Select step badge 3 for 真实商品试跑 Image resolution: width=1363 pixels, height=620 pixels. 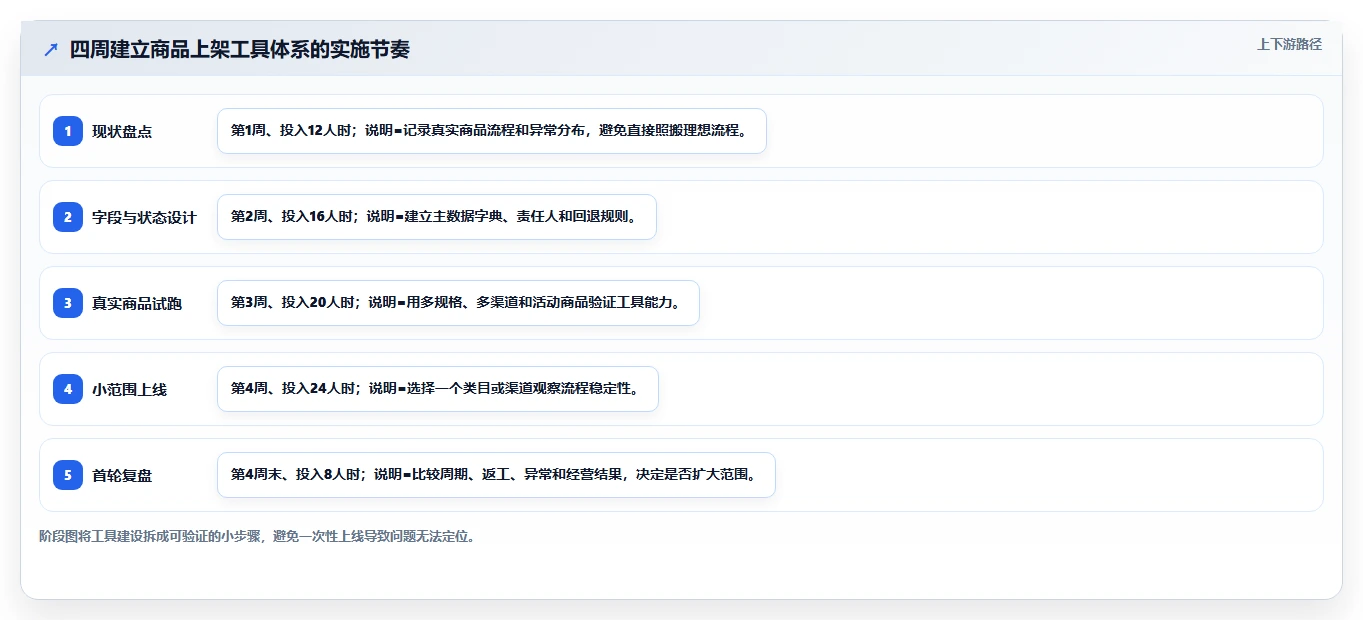click(68, 303)
